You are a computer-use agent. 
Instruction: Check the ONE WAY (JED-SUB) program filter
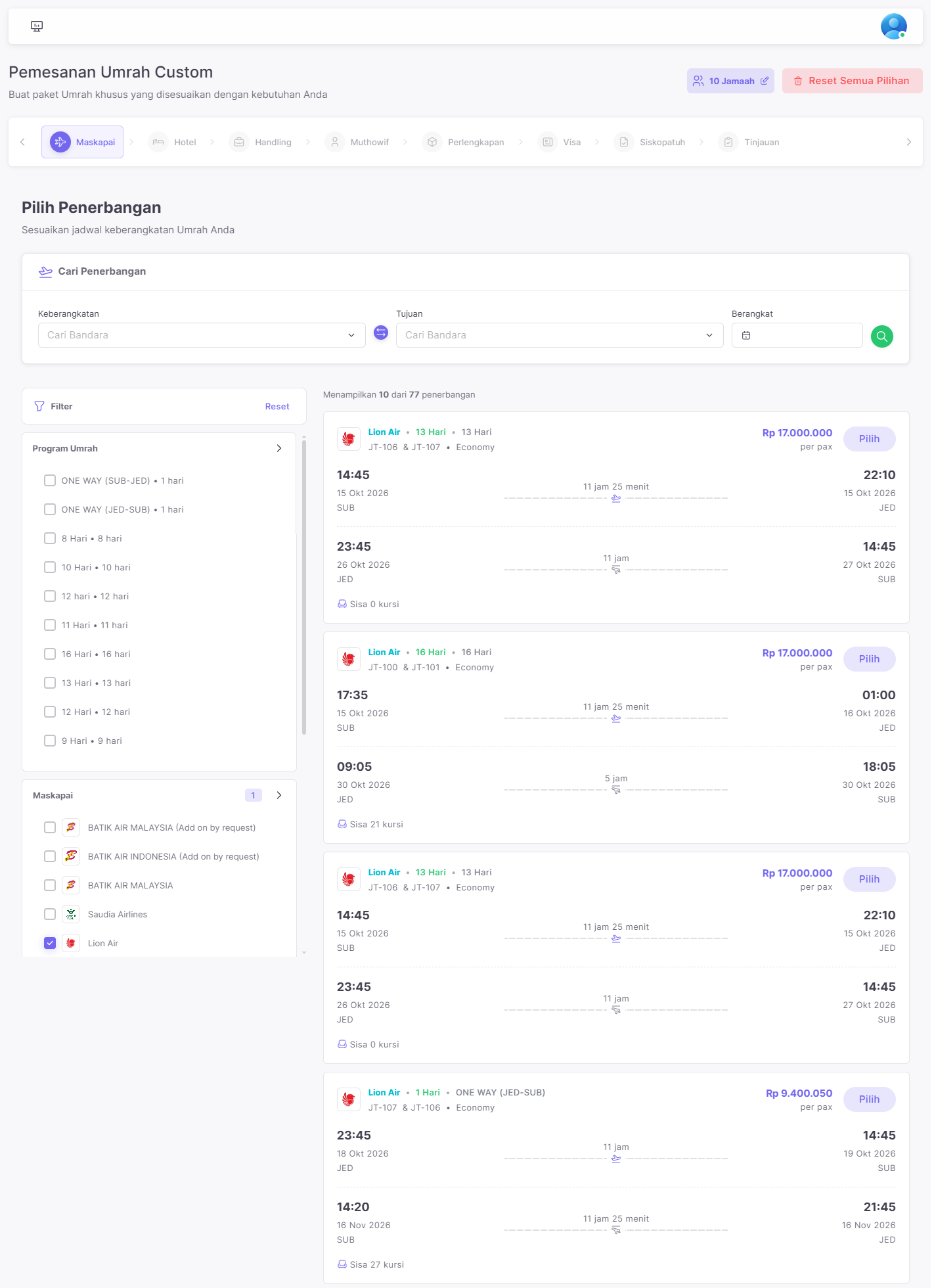tap(50, 509)
